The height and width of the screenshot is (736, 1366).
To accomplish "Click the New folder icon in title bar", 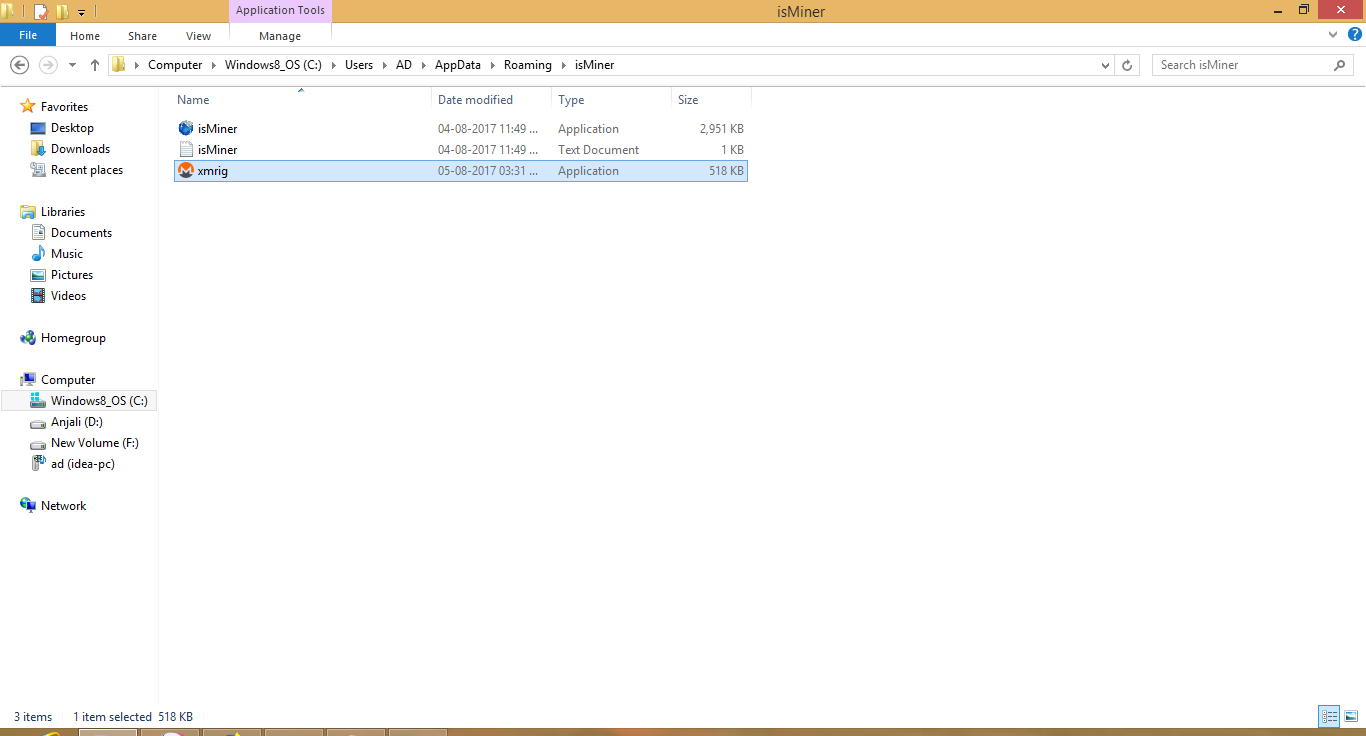I will 62,12.
